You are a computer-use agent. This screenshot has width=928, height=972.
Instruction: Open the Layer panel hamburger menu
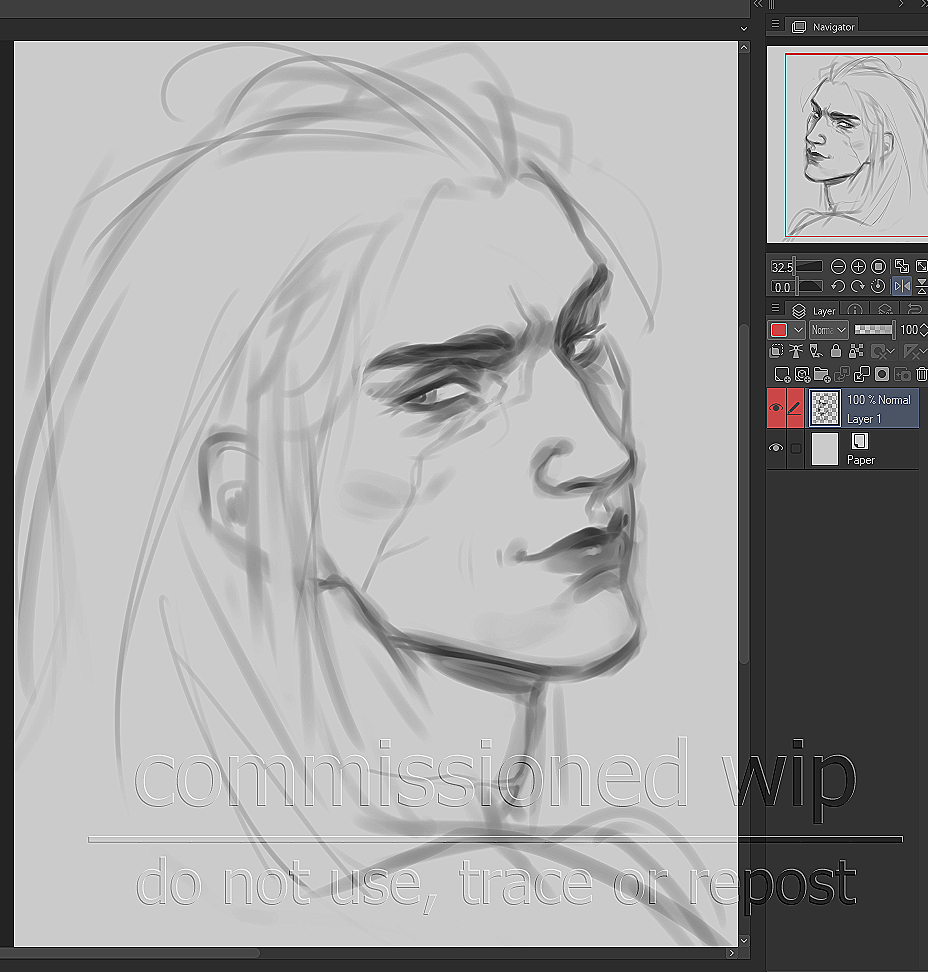tap(776, 309)
